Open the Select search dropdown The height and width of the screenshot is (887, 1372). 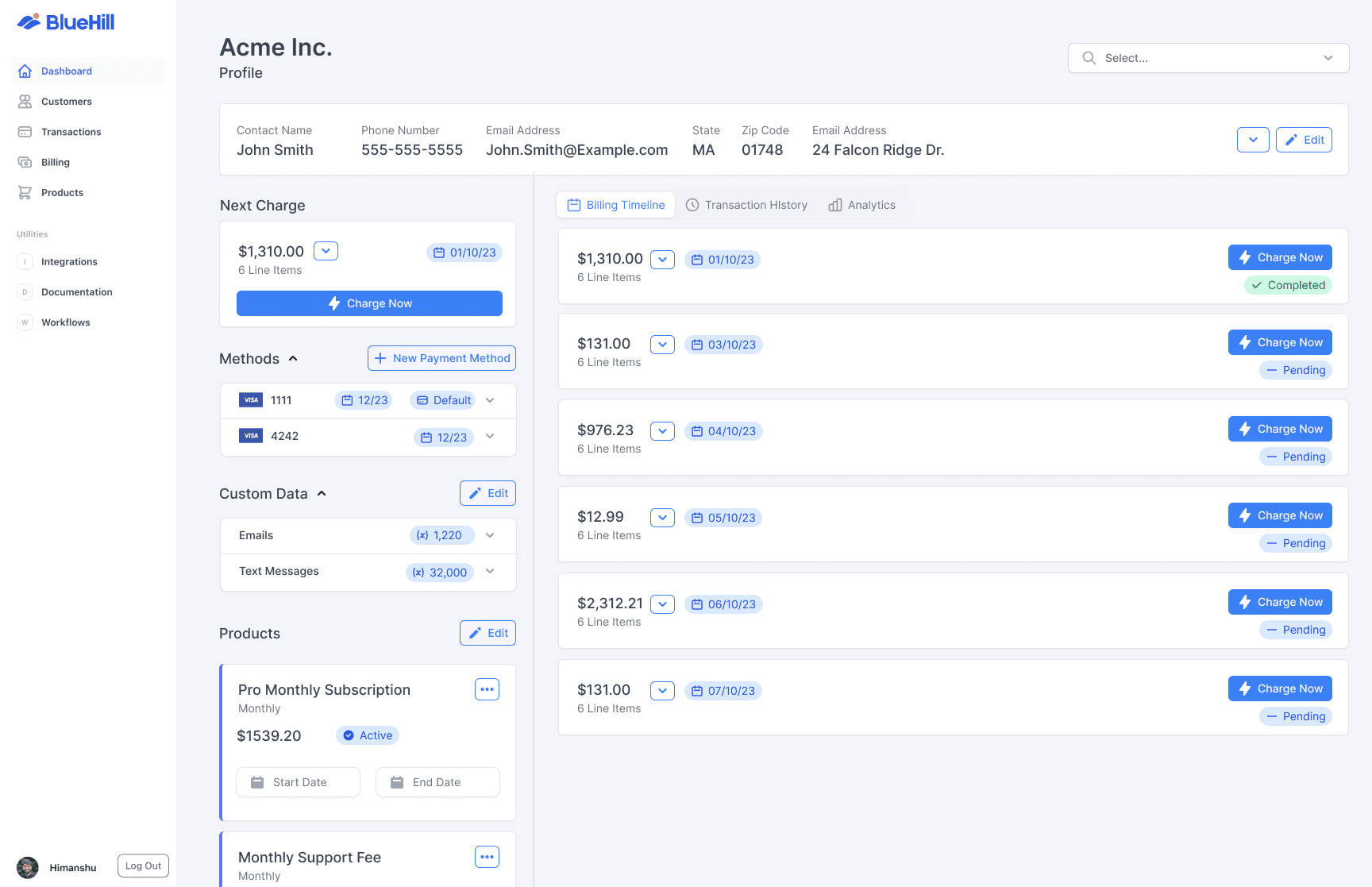point(1208,58)
